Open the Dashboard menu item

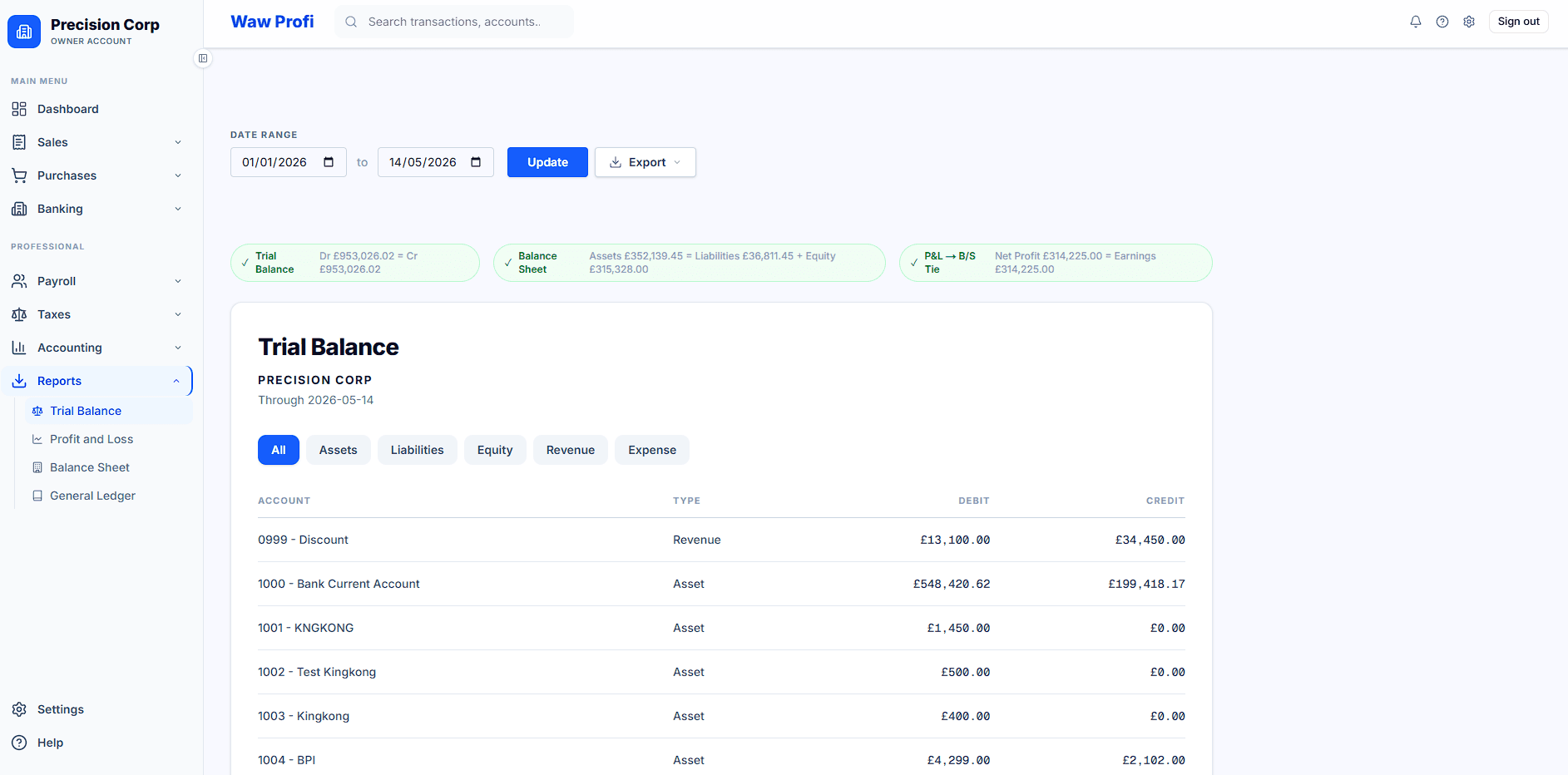(x=96, y=109)
